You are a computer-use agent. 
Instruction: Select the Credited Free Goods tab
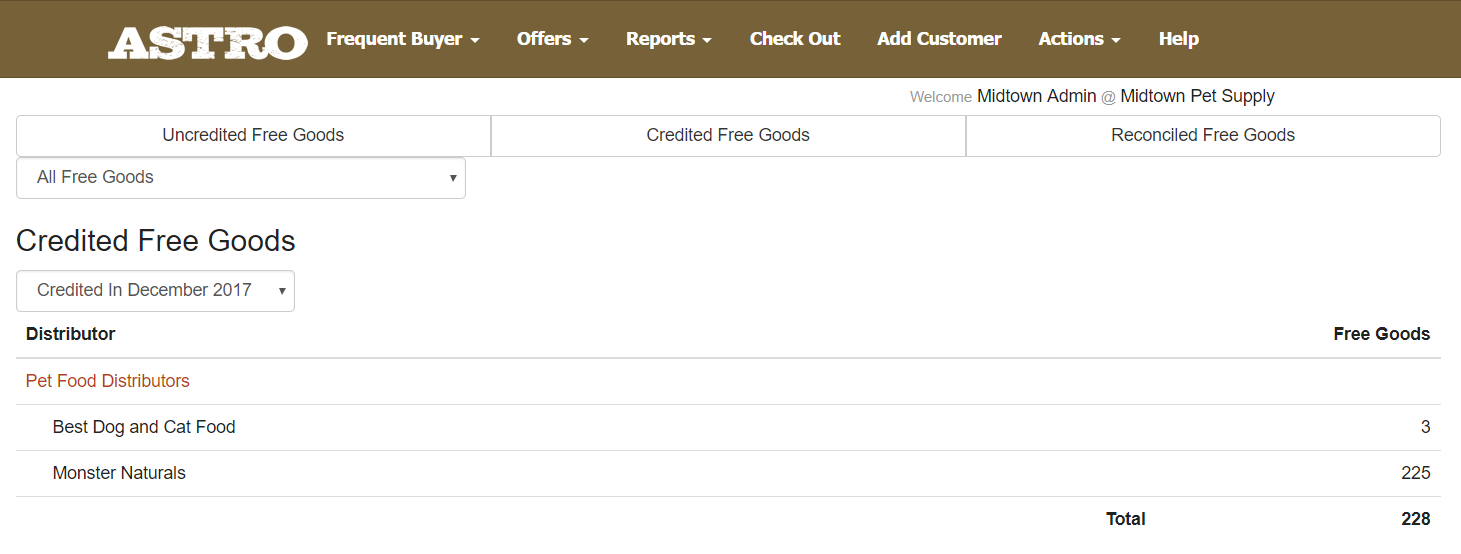coord(728,135)
